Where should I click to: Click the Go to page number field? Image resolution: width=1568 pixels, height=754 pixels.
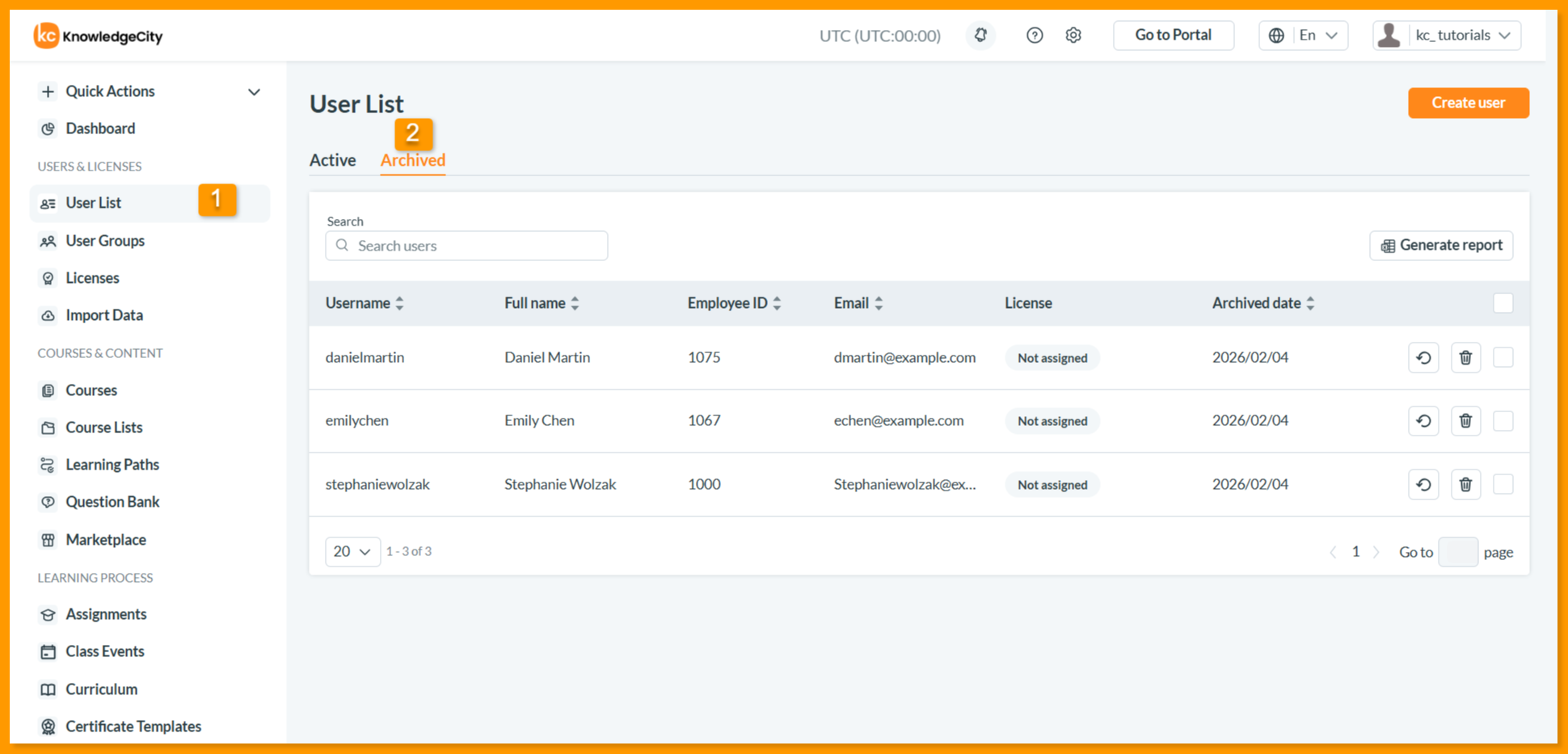point(1458,552)
